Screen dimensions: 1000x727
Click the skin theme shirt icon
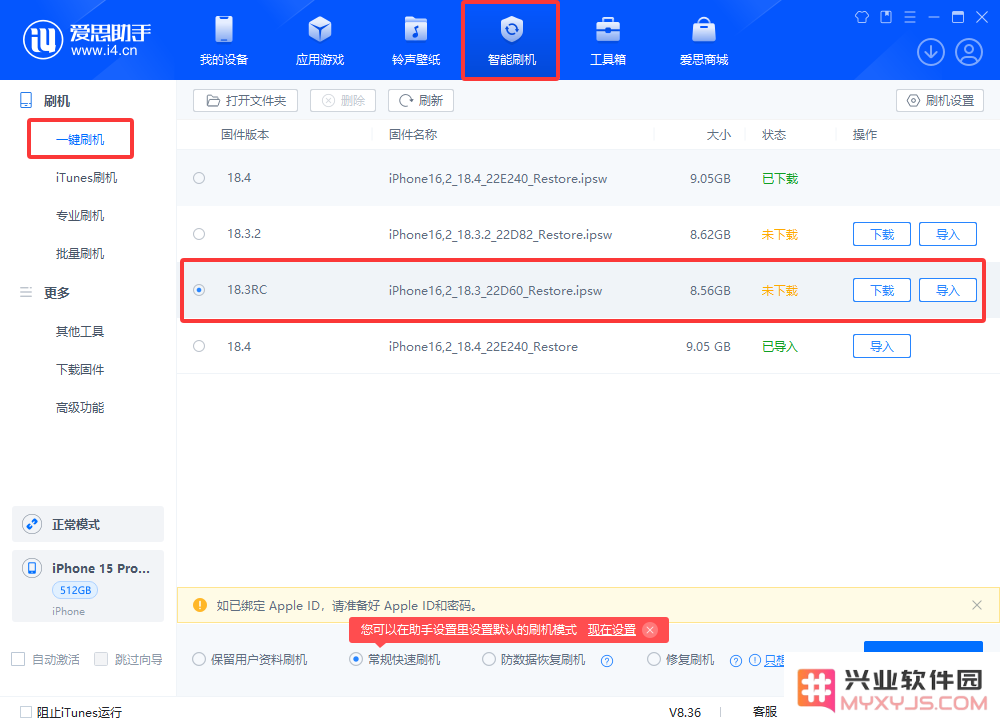862,17
